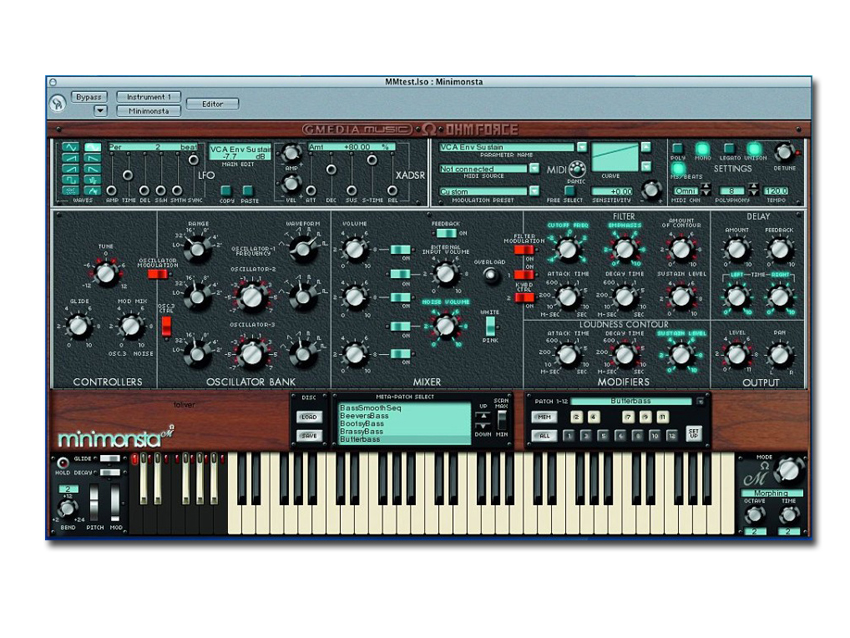This screenshot has height=638, width=850.
Task: Click the TUNE knob in Controllers
Action: point(105,273)
